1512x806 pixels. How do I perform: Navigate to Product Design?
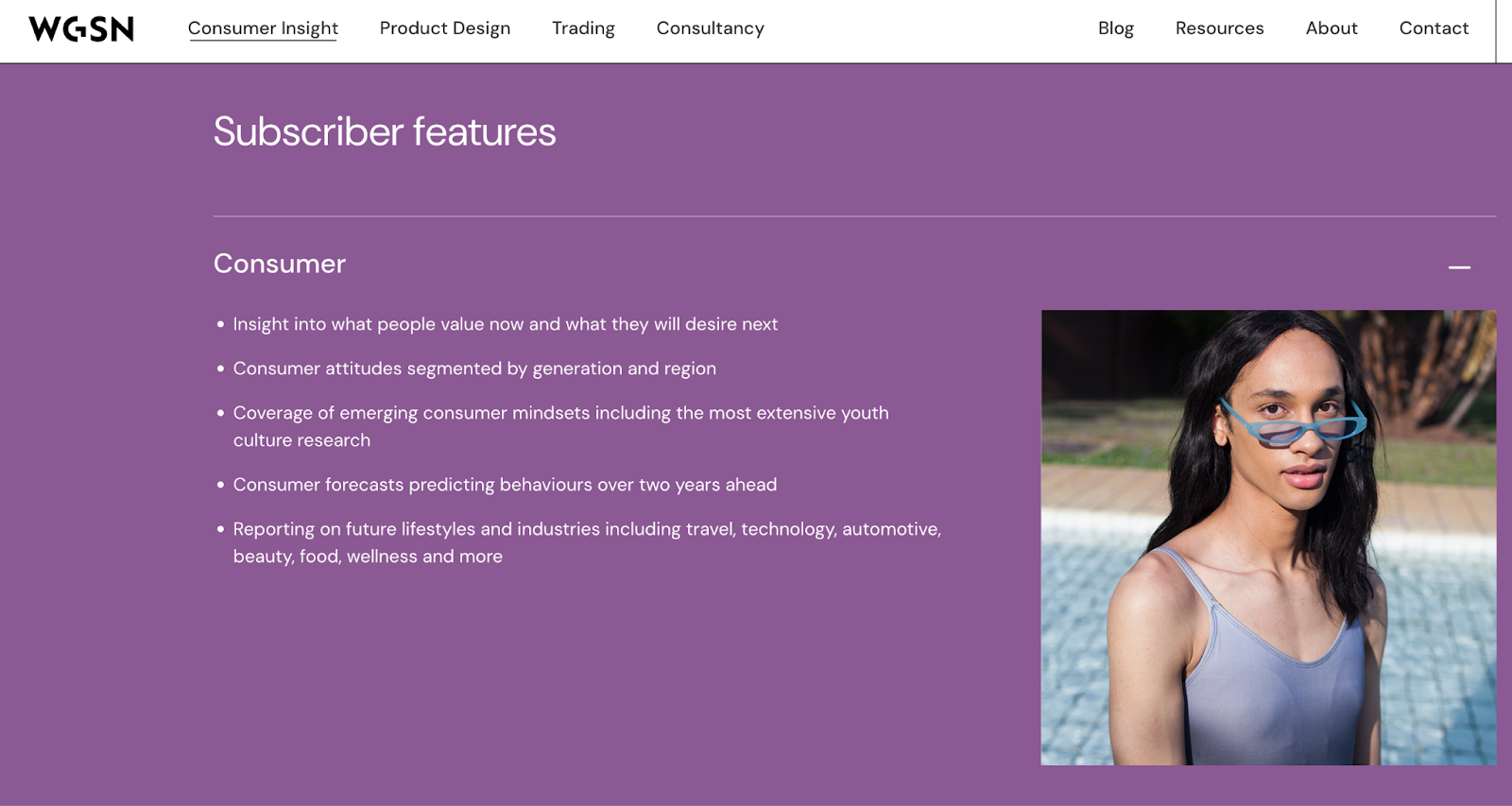tap(444, 28)
